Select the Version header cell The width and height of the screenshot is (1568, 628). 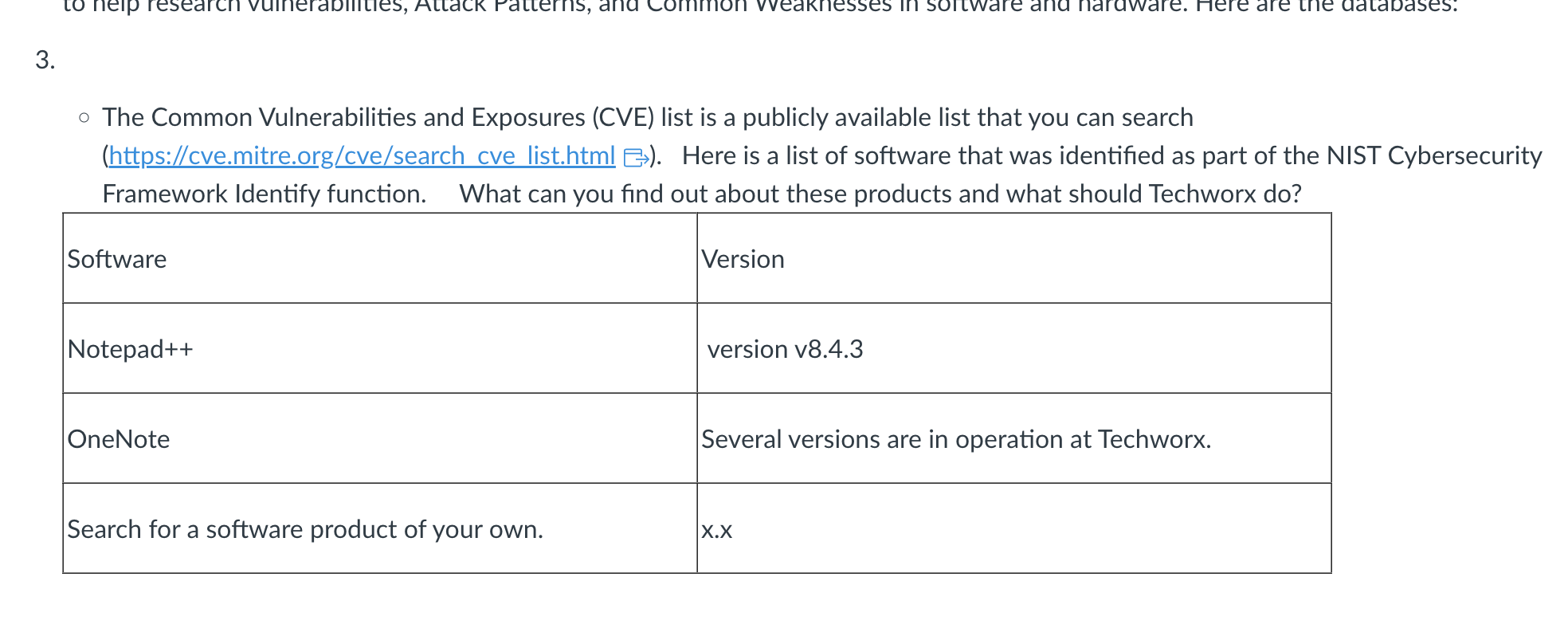pyautogui.click(x=1014, y=258)
